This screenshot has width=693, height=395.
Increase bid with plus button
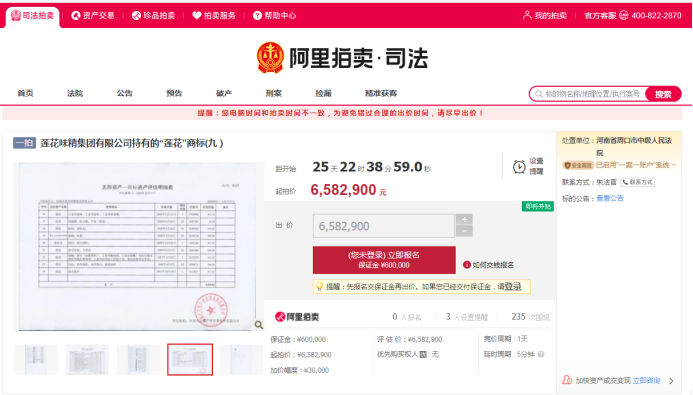tap(464, 220)
